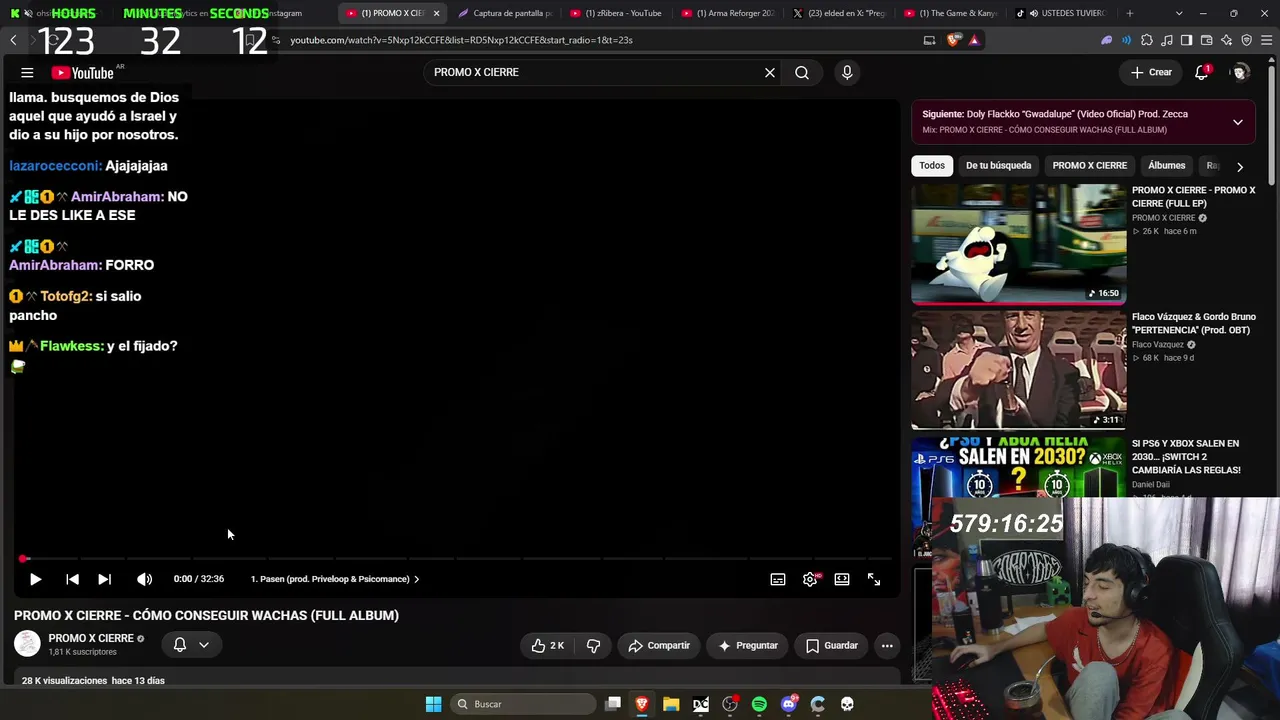Open player settings gear

pyautogui.click(x=810, y=579)
